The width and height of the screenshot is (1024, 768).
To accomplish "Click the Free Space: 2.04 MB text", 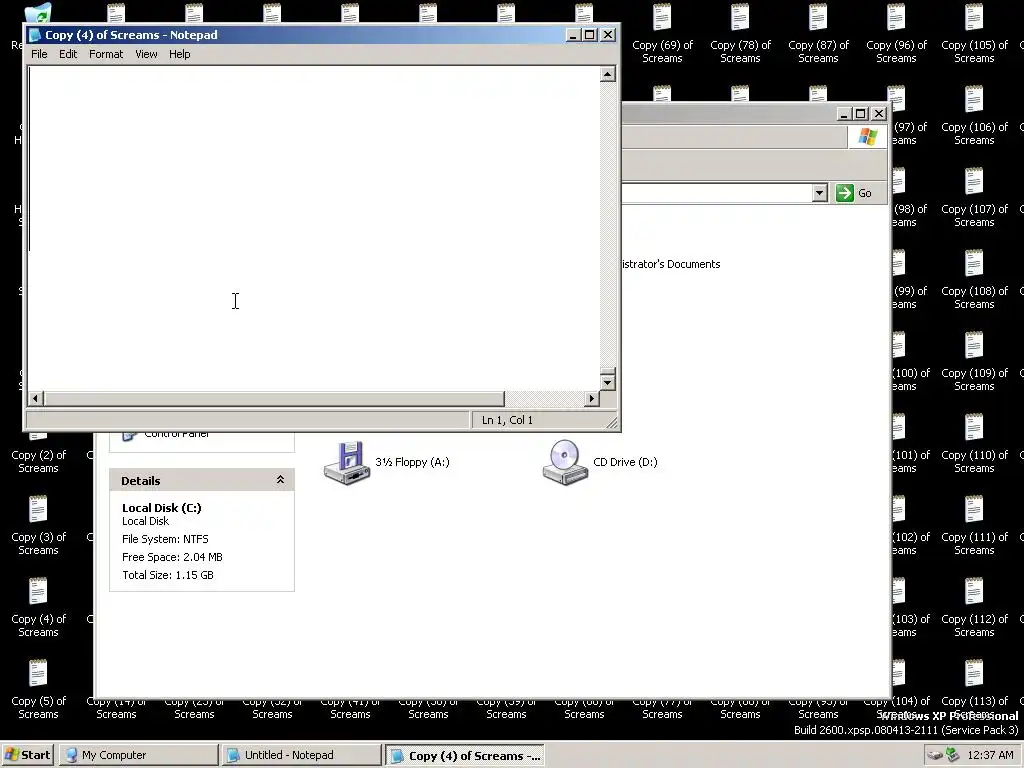I will click(x=172, y=557).
